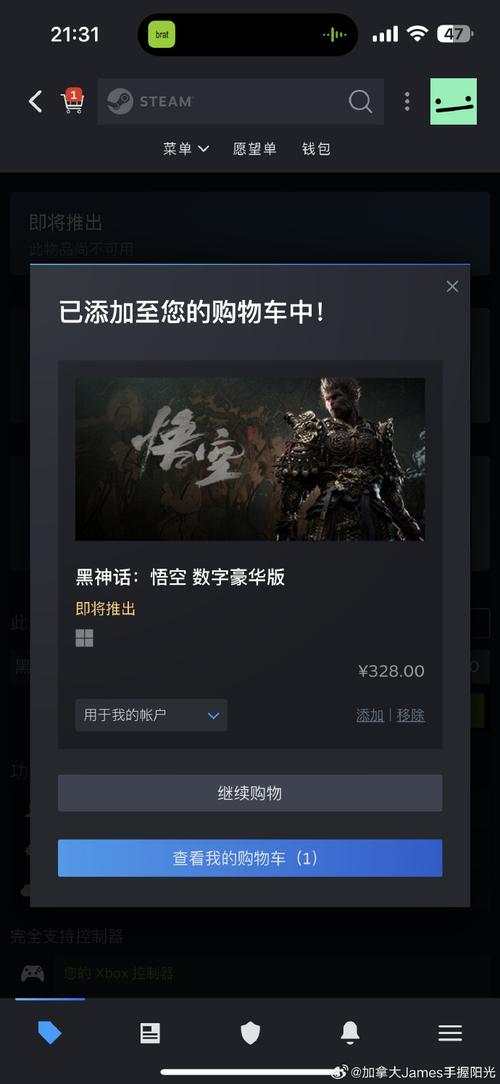Expand the 用于我的帐户 dropdown

point(151,715)
